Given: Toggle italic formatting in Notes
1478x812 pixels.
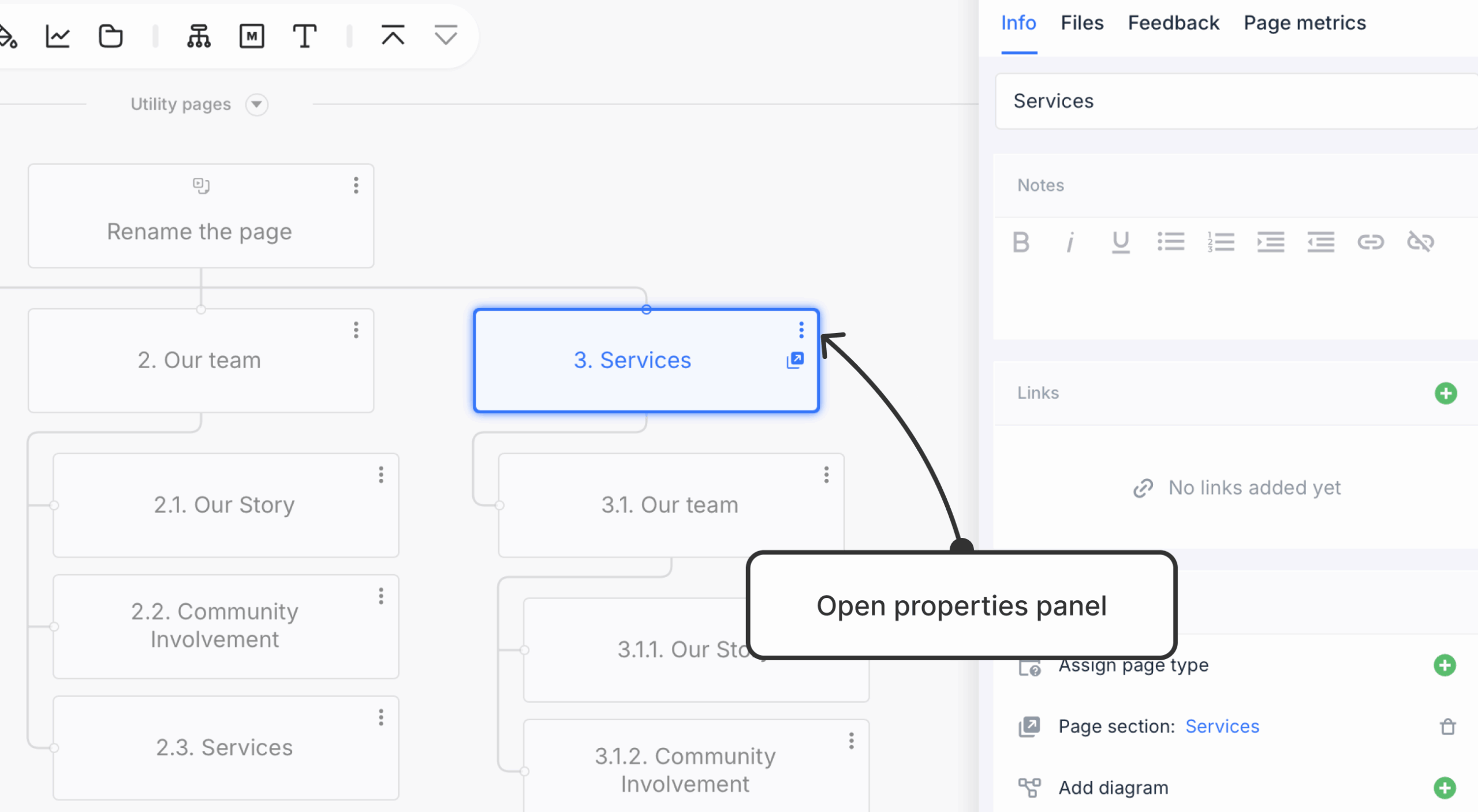Looking at the screenshot, I should (x=1070, y=242).
